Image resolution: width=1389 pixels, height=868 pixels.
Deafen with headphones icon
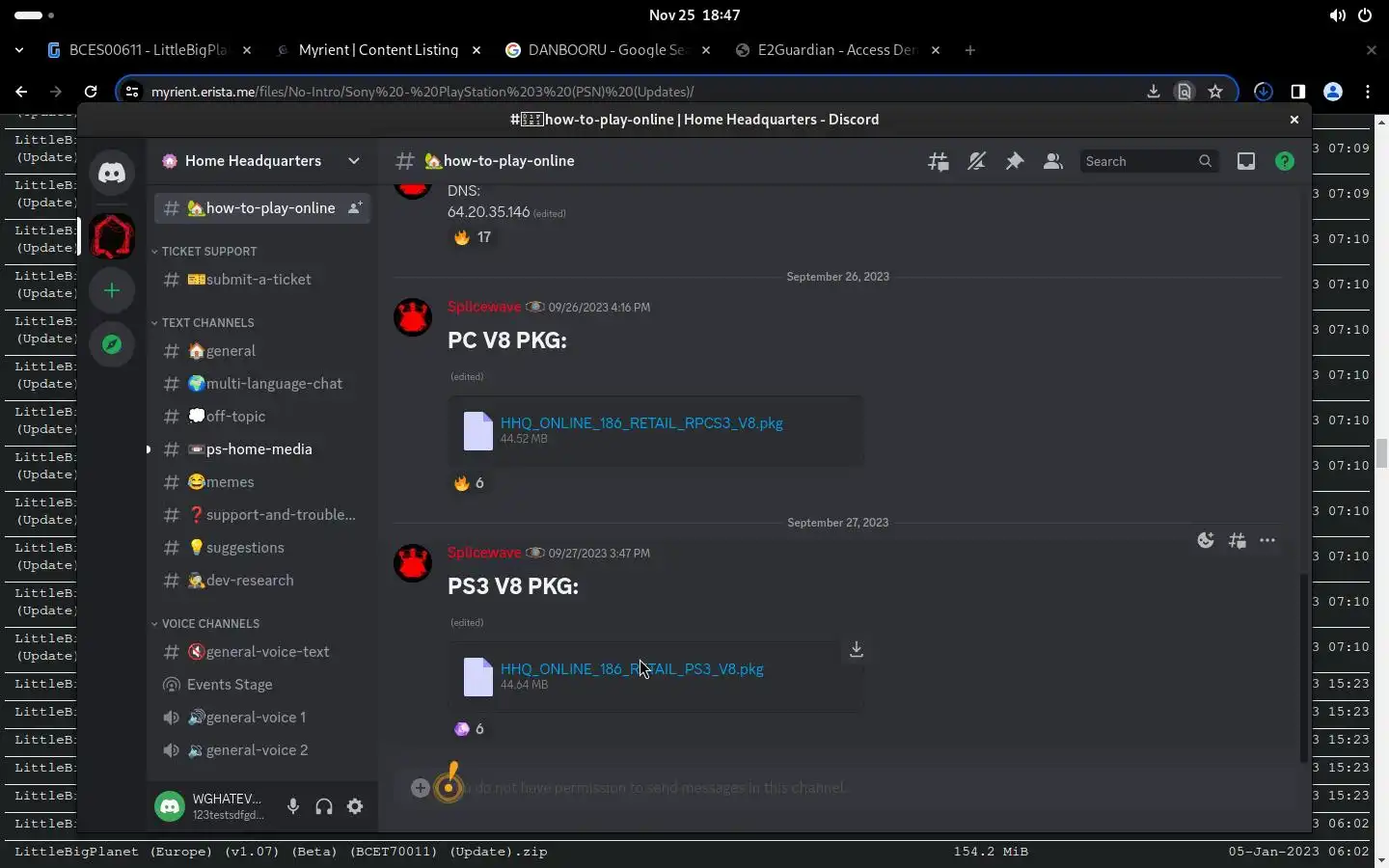tap(324, 806)
